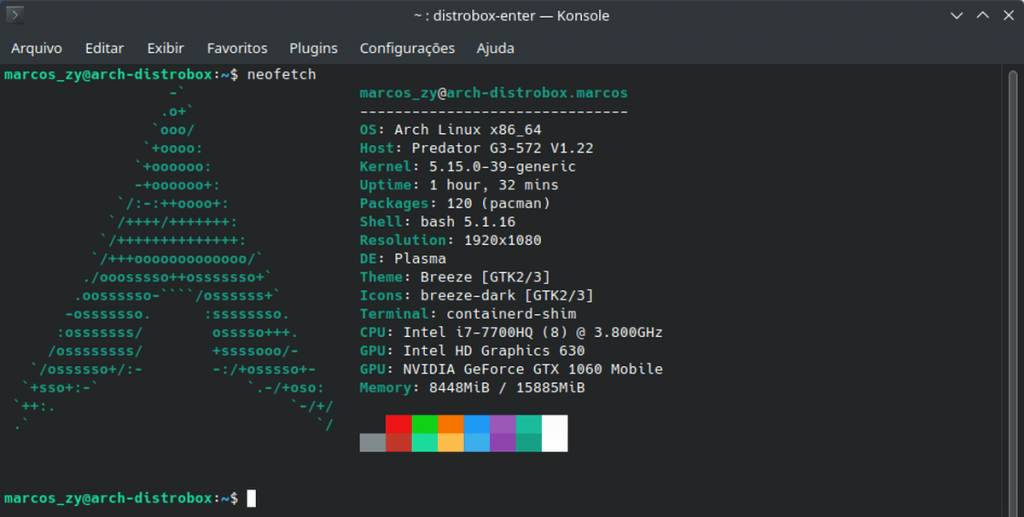Click the 'bash 5.1.16' shell value

coord(468,222)
